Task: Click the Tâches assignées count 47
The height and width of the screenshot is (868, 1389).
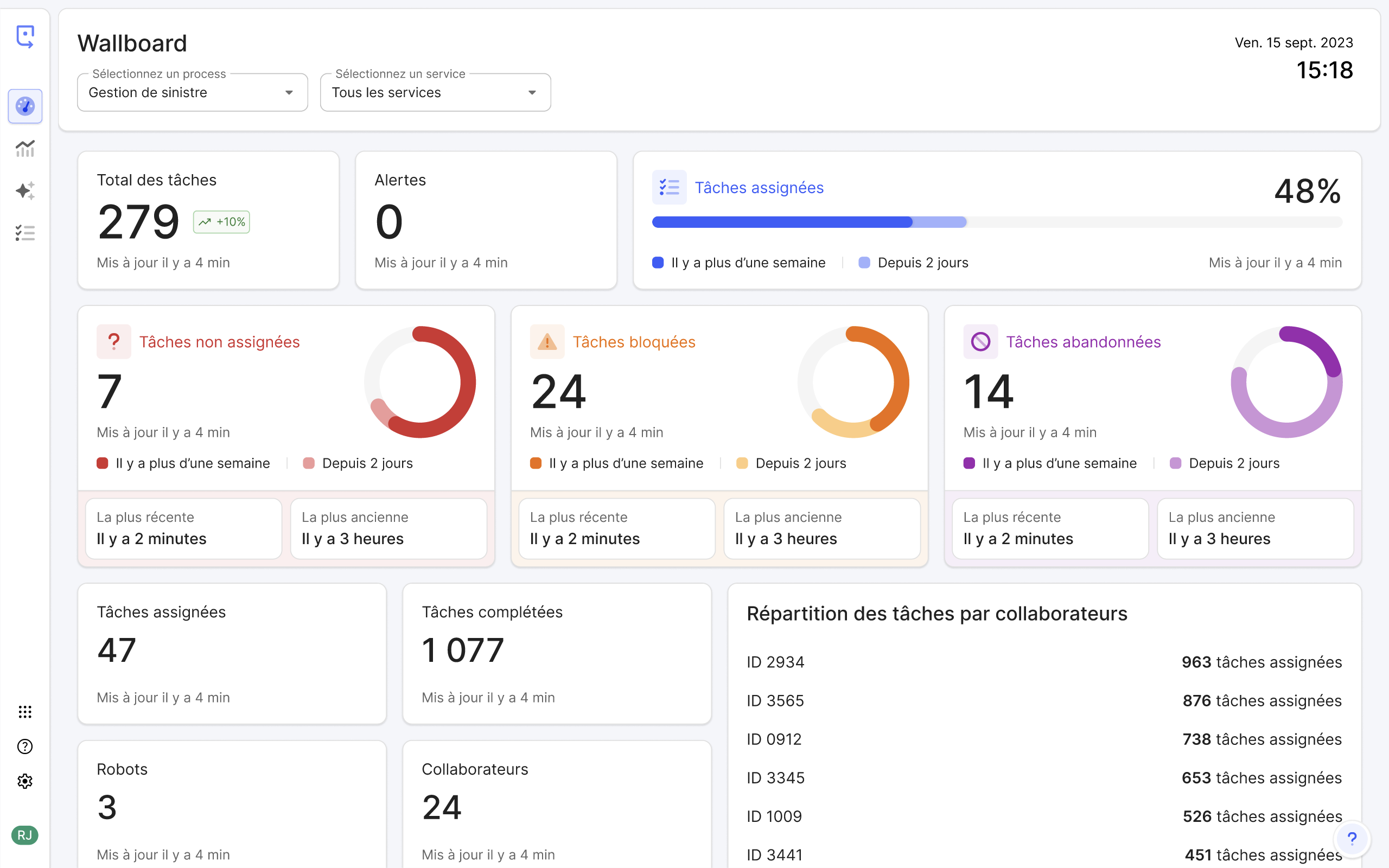Action: point(117,650)
